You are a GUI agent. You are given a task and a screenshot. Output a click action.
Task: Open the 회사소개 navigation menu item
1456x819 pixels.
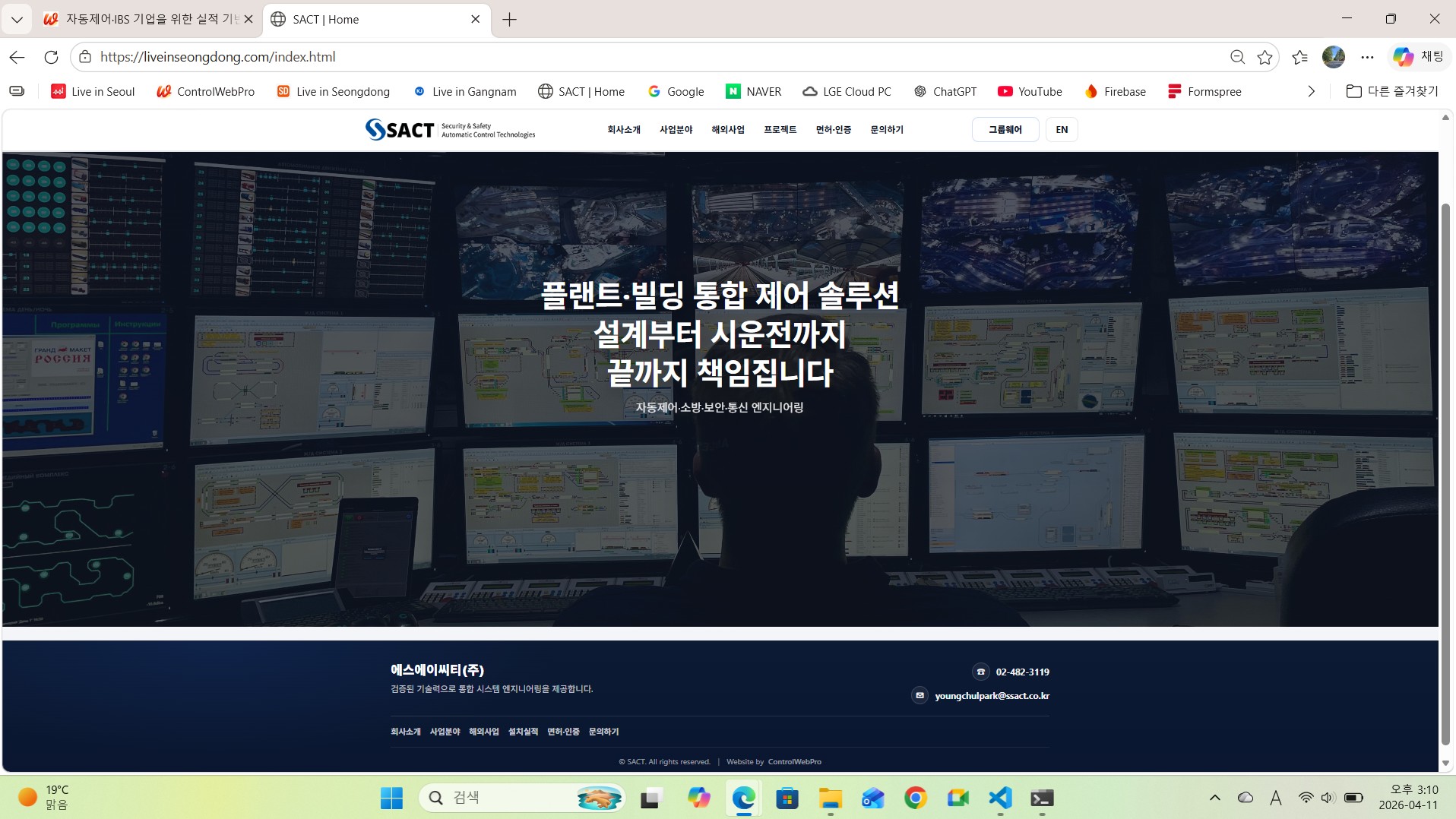(623, 129)
